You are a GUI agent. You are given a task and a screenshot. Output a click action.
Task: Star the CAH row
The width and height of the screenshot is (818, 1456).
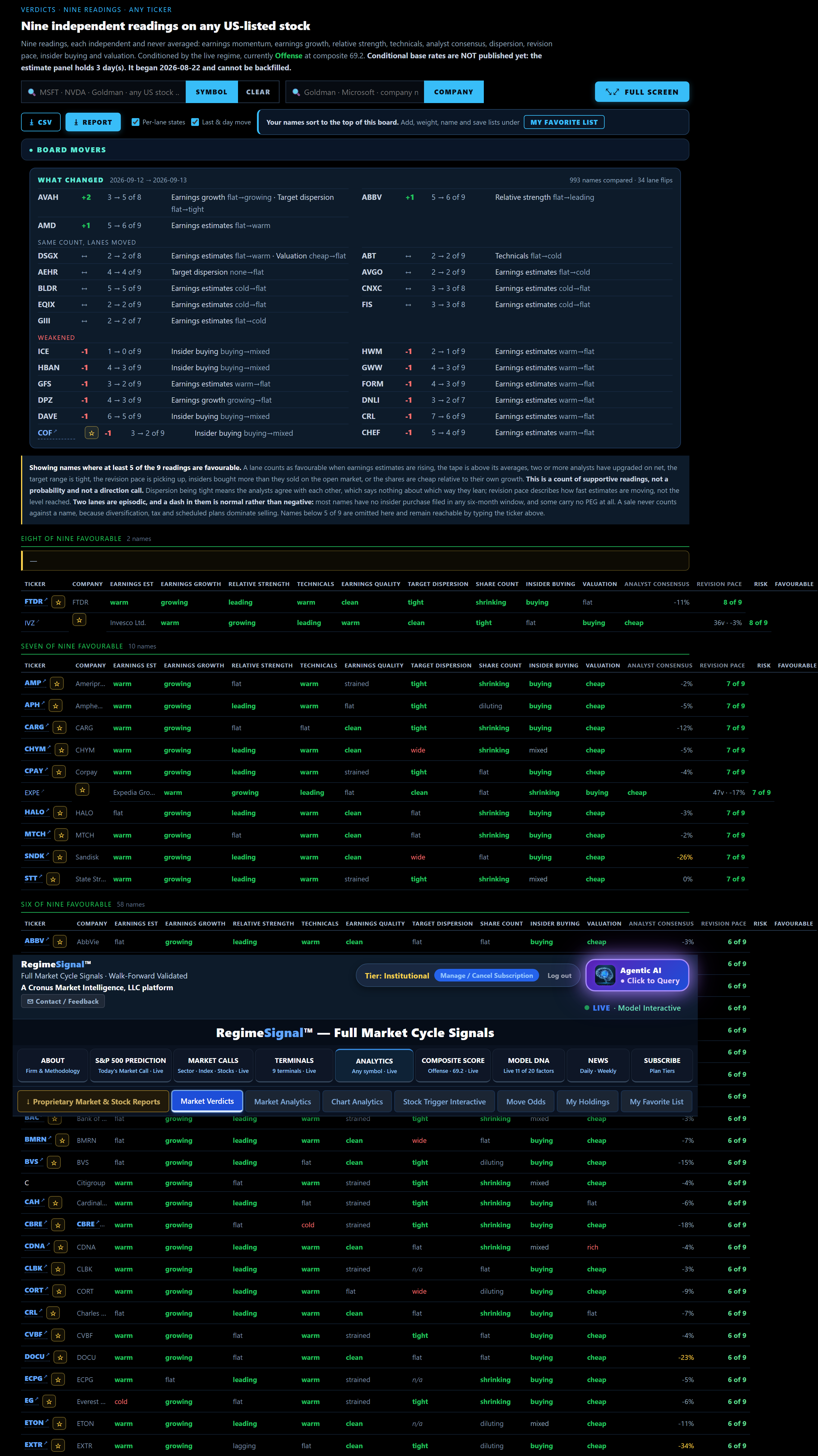click(55, 1203)
